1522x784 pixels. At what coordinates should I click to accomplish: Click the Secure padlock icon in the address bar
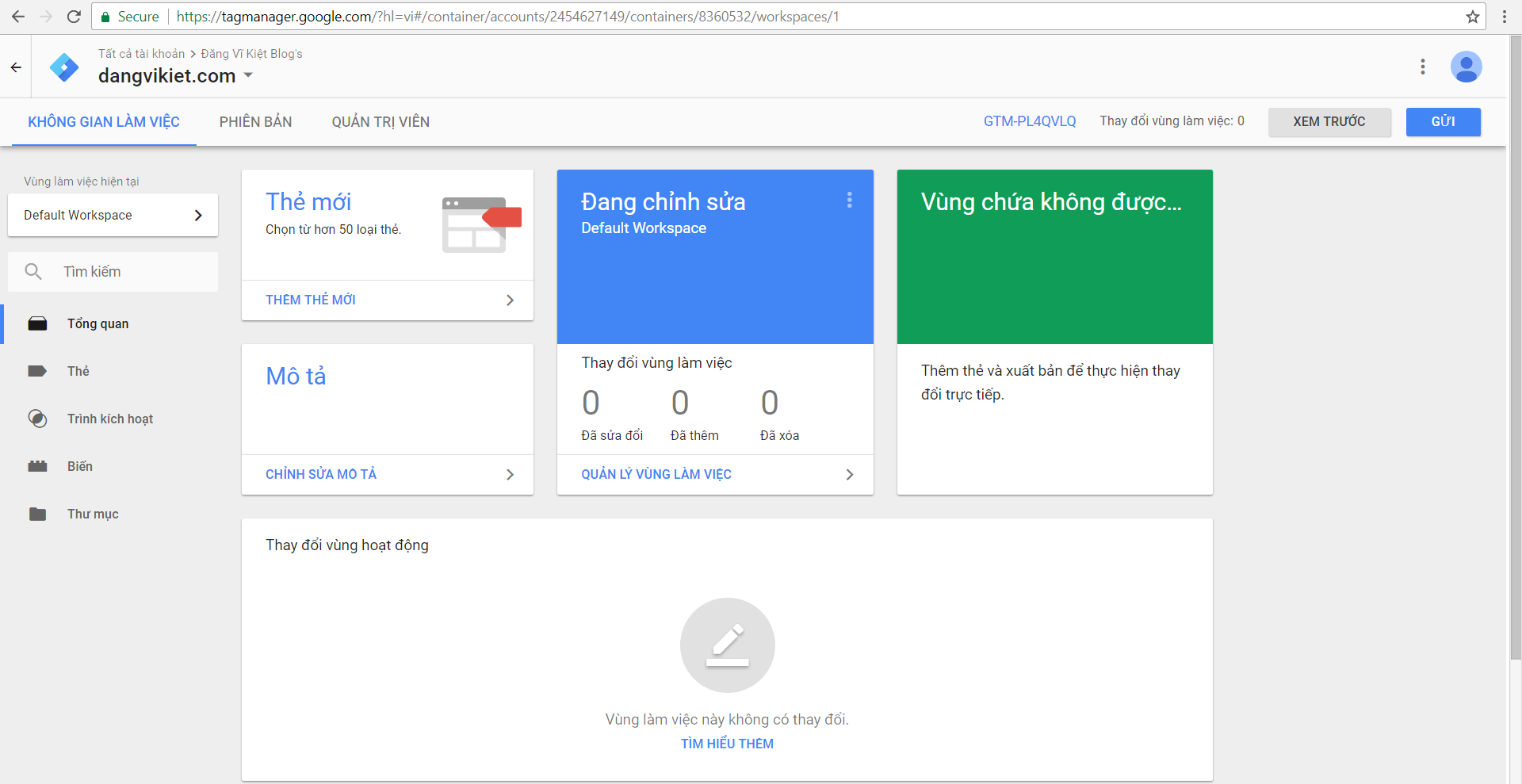coord(105,17)
